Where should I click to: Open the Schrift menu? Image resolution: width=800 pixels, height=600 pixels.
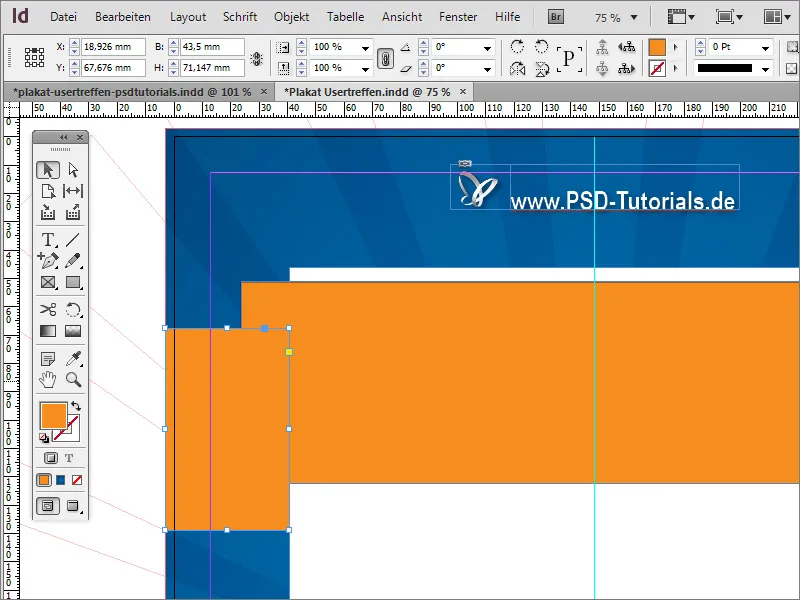(x=240, y=17)
